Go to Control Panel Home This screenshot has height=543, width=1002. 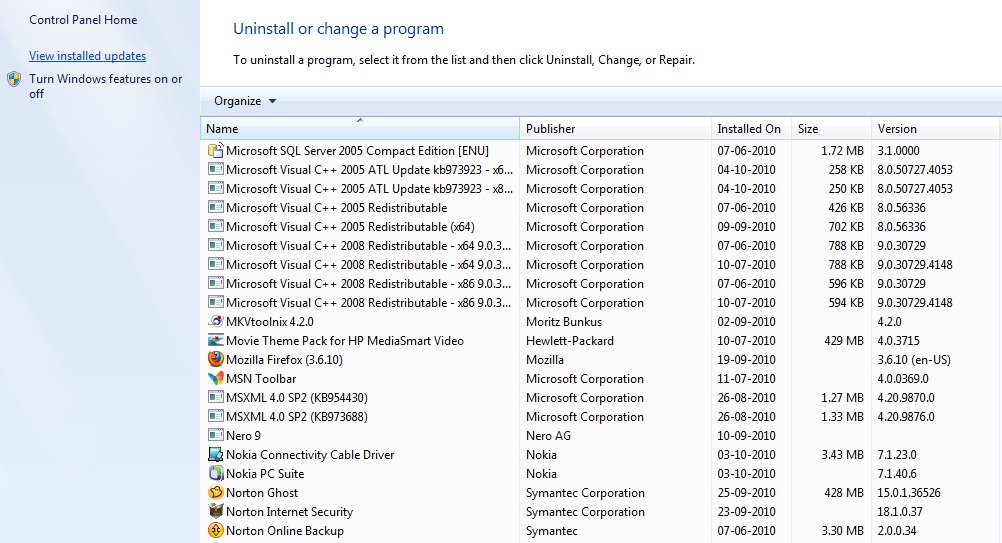83,20
